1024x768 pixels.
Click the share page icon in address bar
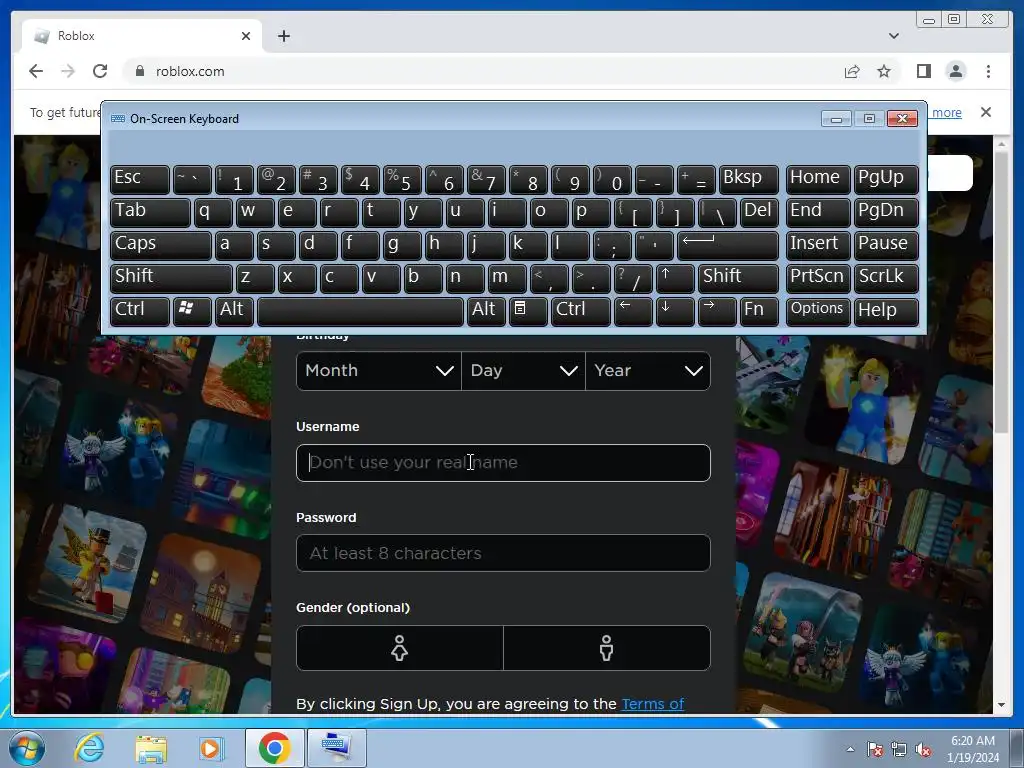tap(852, 71)
